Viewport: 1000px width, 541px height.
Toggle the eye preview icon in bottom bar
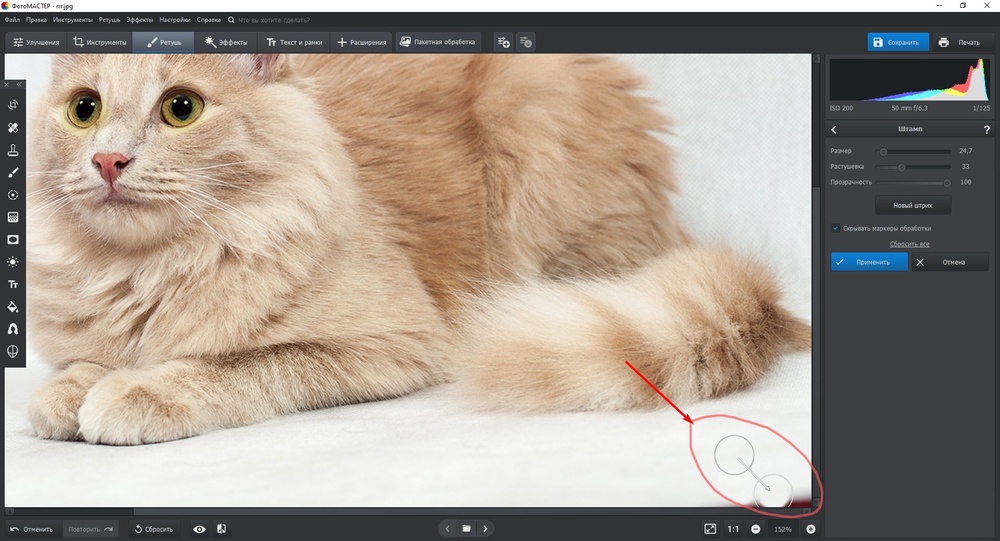point(200,529)
